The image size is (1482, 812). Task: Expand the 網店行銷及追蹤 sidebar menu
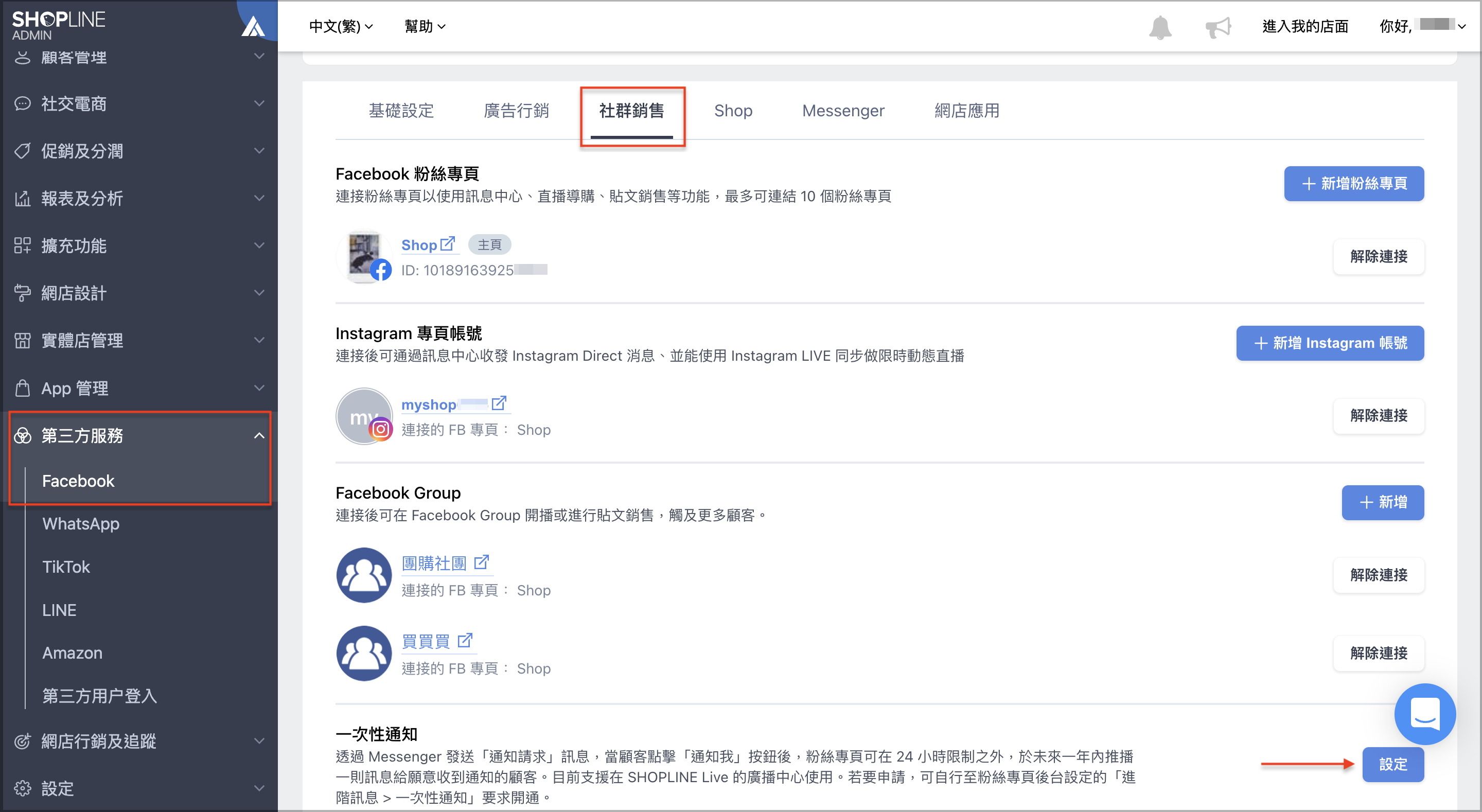pyautogui.click(x=139, y=741)
